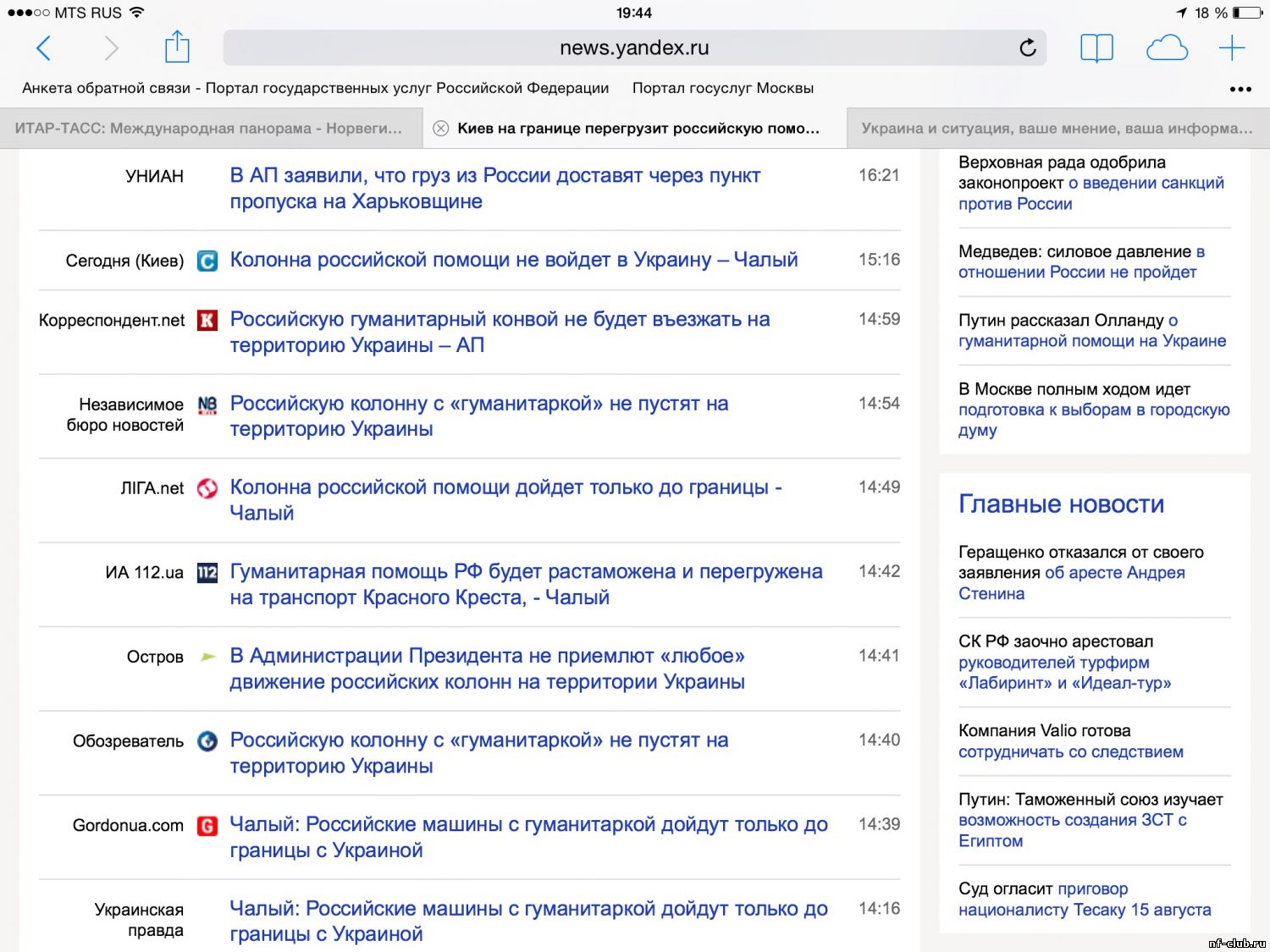The image size is (1270, 952).
Task: Open link о введении санкций против России
Action: pyautogui.click(x=1091, y=193)
